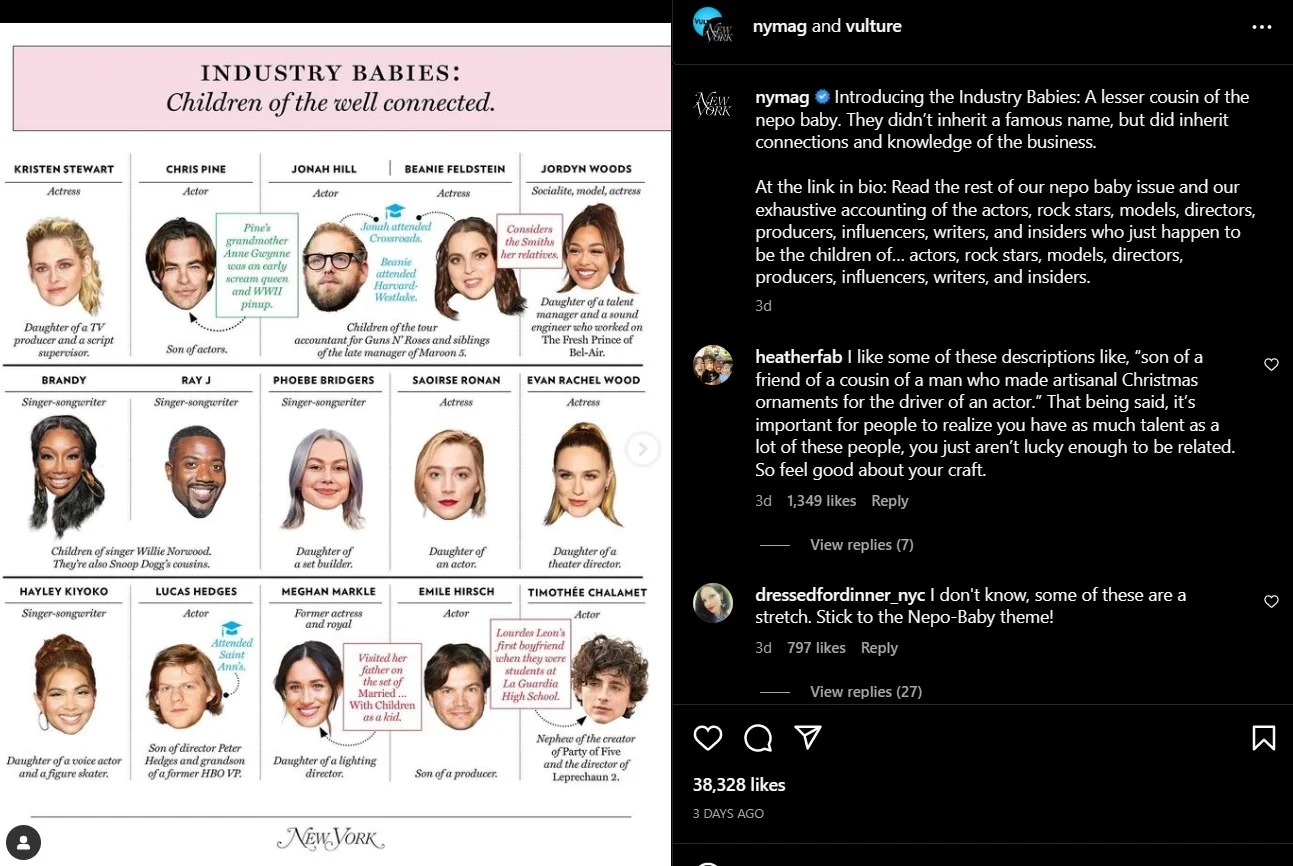Heart dressedfordinner_nyc's comment

(1271, 601)
